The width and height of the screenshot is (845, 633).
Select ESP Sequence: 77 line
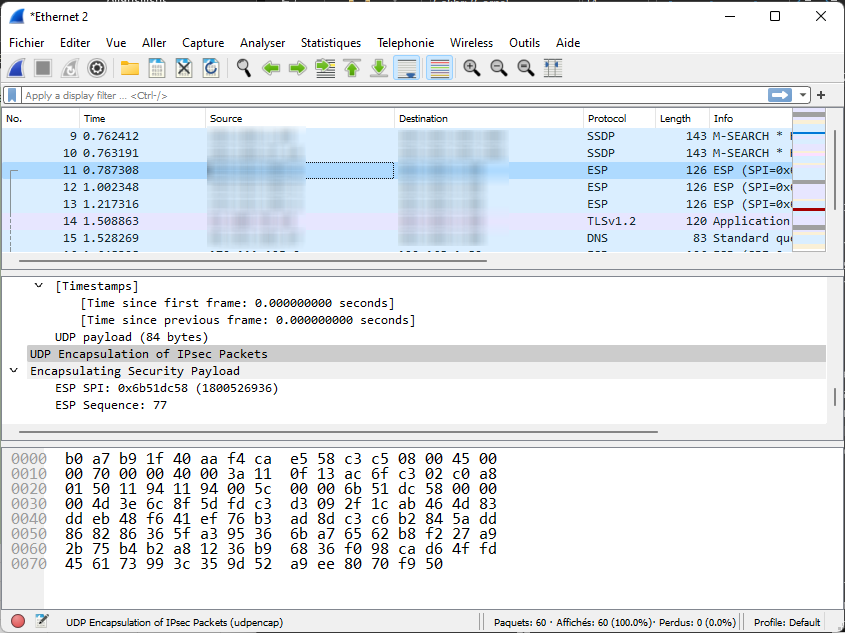pyautogui.click(x=111, y=405)
